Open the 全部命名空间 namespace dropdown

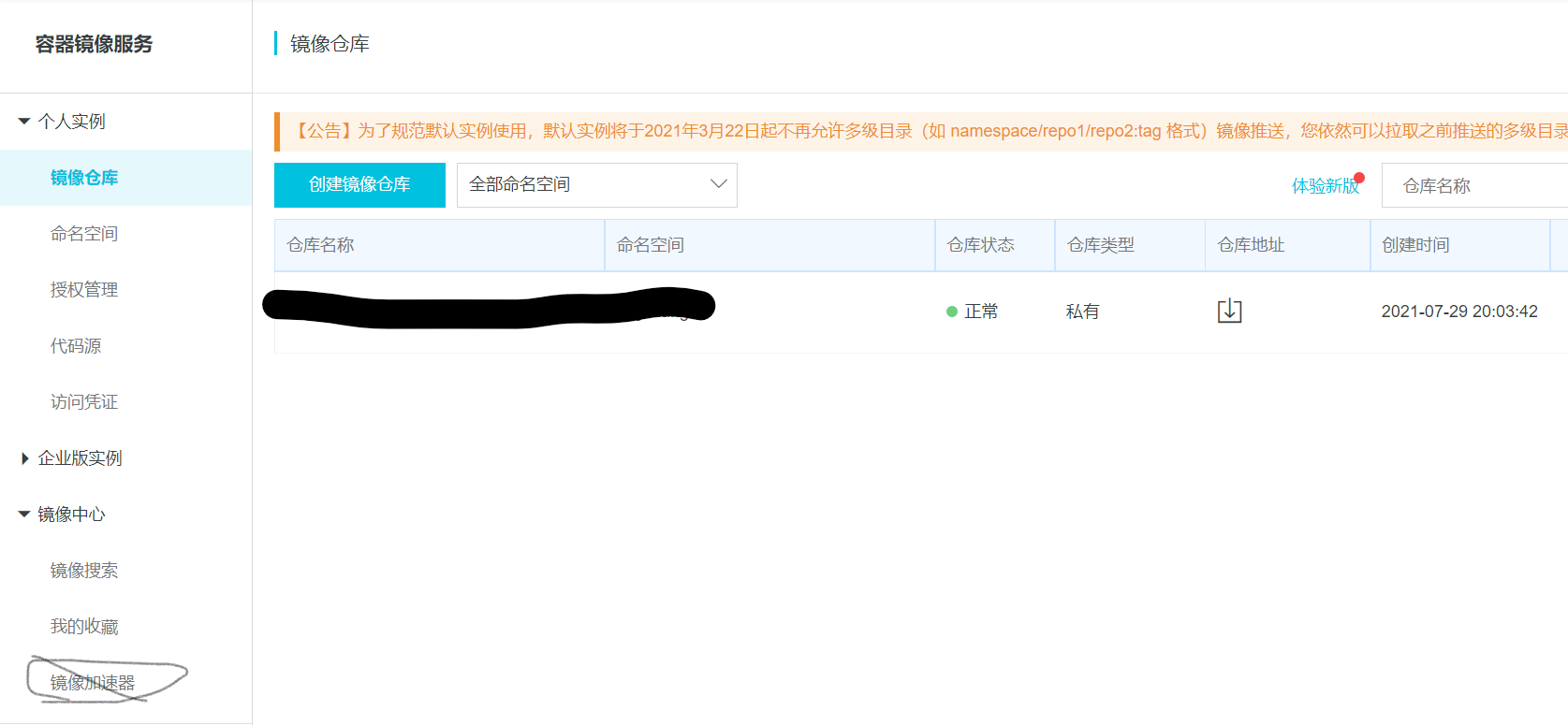tap(597, 185)
